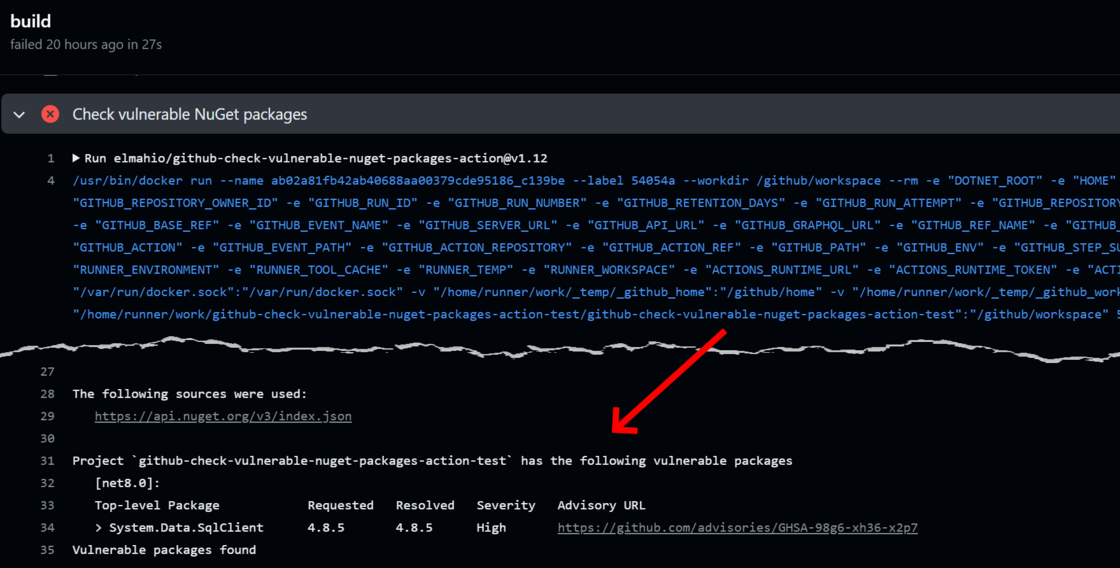Click 'The following sources were used:' line

tap(189, 394)
